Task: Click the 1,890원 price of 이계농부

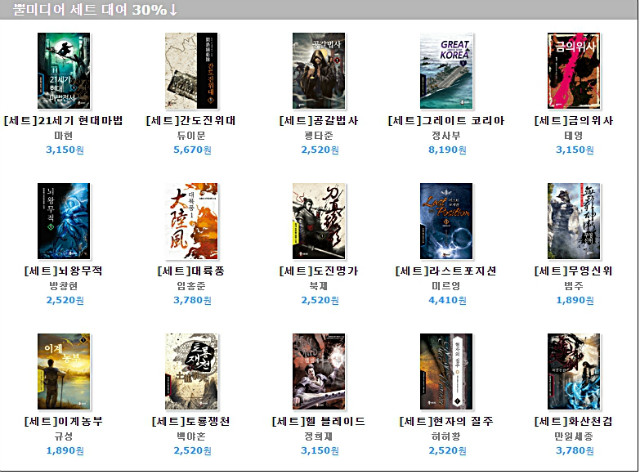Action: point(65,451)
